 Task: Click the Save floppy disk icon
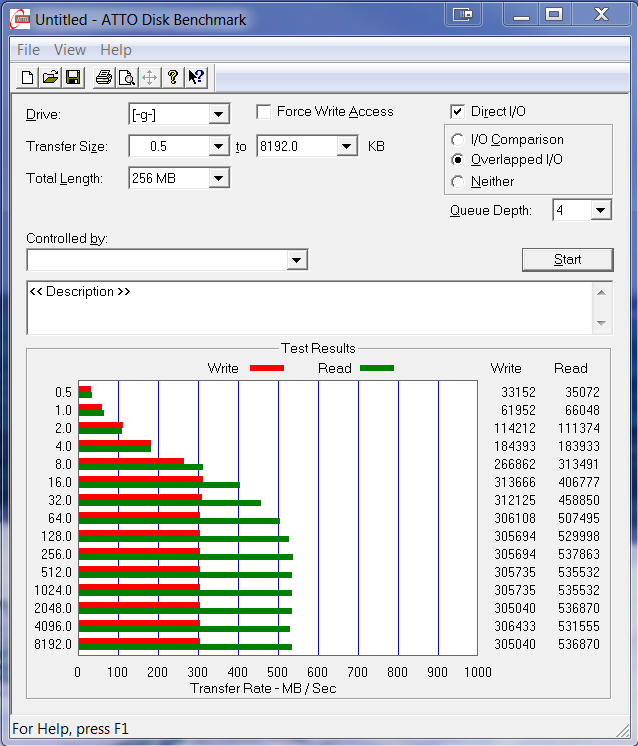(73, 77)
